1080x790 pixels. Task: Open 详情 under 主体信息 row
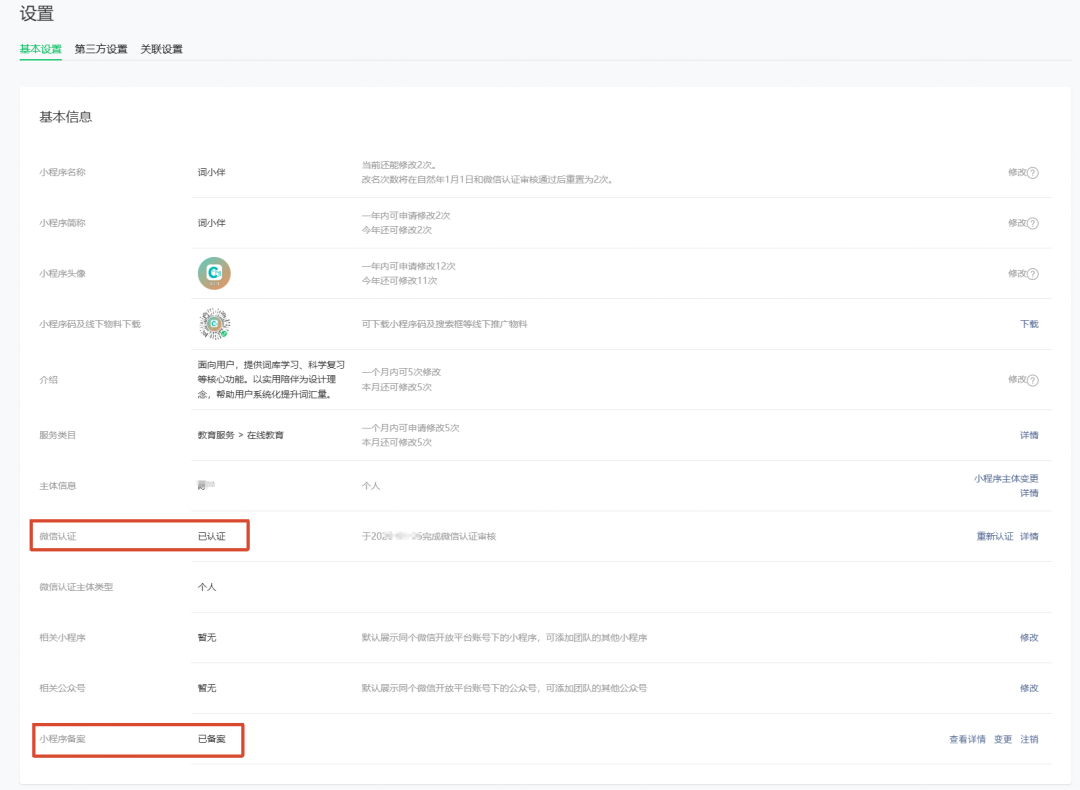click(x=1029, y=493)
